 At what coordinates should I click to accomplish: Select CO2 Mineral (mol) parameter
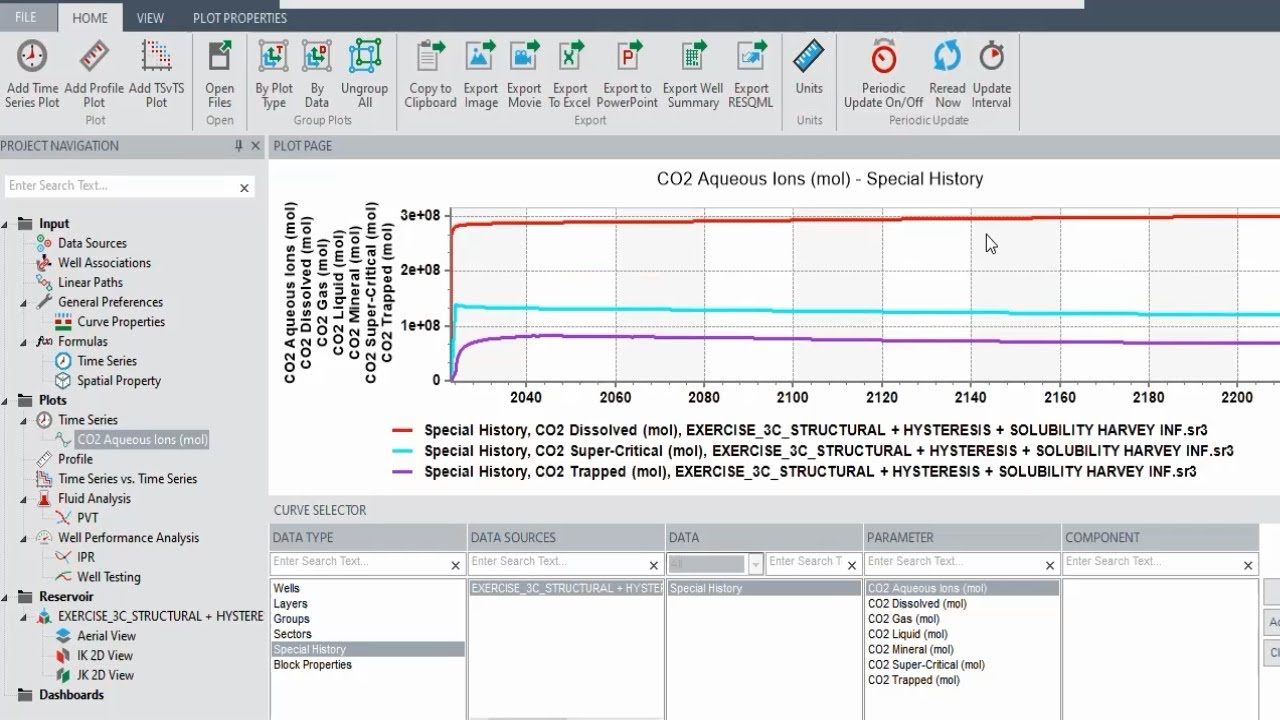pyautogui.click(x=911, y=649)
